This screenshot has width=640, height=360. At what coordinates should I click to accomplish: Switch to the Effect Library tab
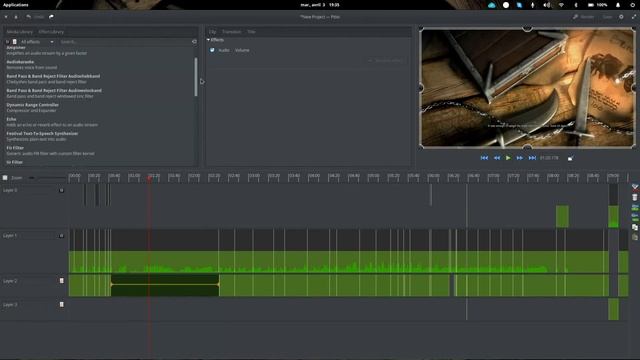(x=51, y=32)
